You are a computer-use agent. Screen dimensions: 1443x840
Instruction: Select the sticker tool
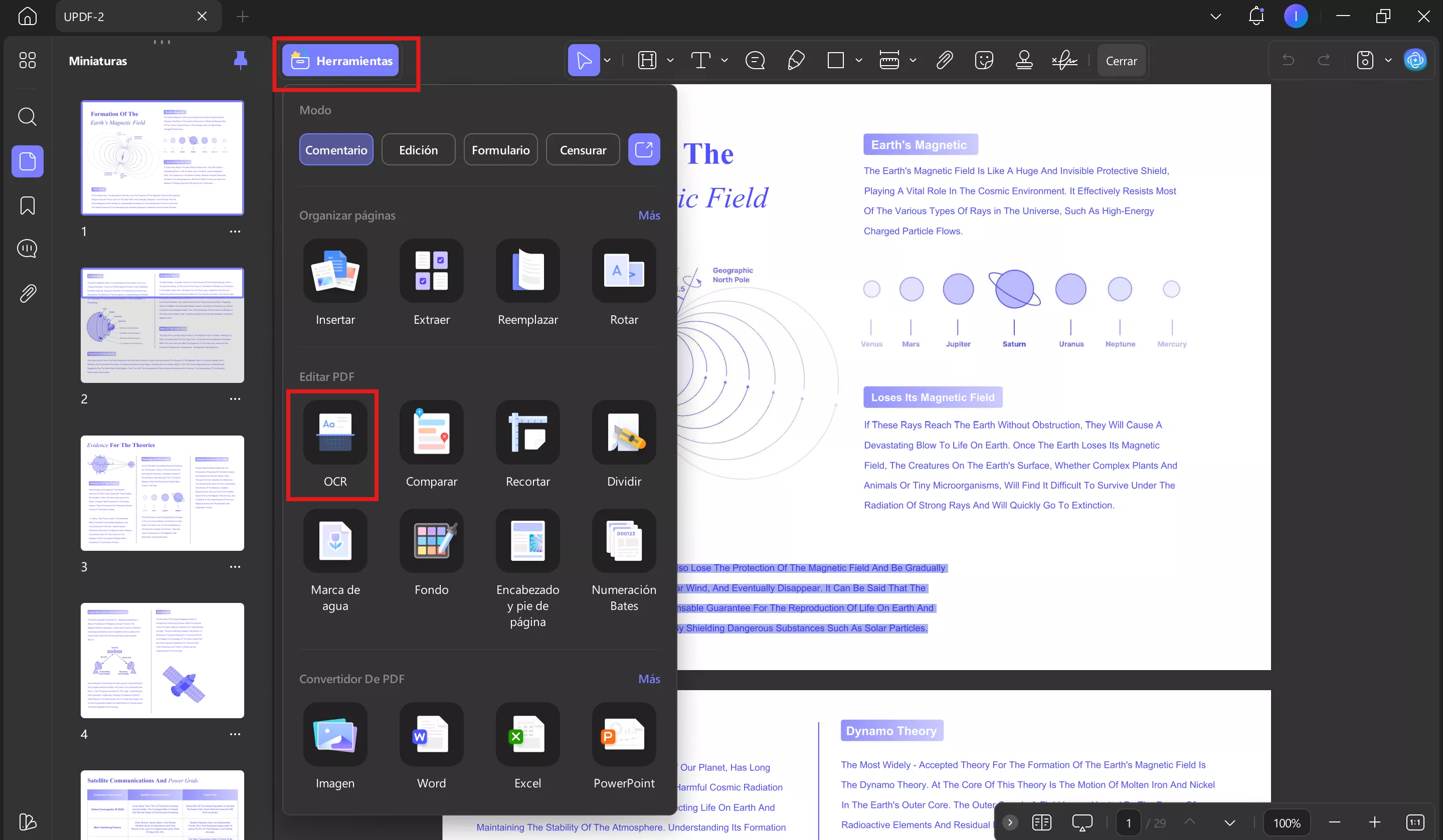pos(984,60)
